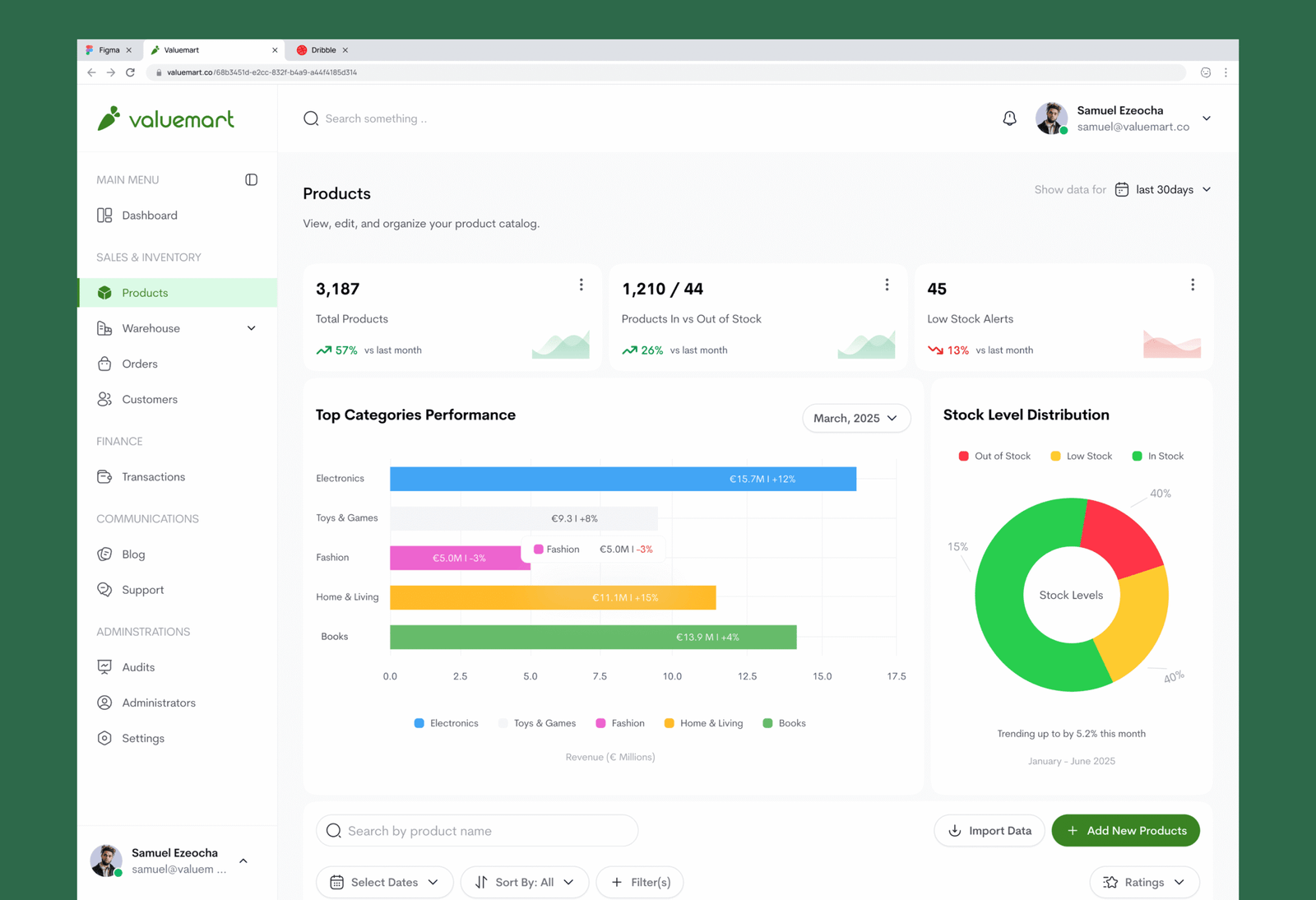Viewport: 1316px width, 900px height.
Task: Expand the Warehouse submenu chevron
Action: [251, 328]
